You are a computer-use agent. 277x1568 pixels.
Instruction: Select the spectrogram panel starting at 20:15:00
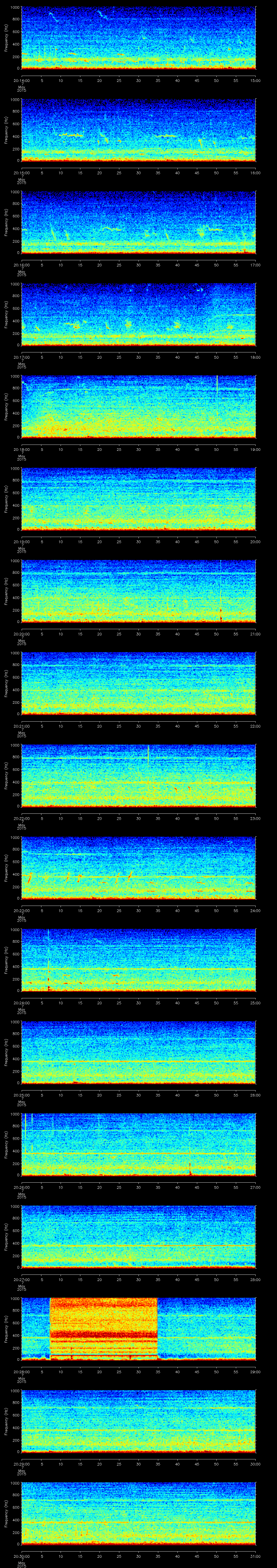coord(139,130)
